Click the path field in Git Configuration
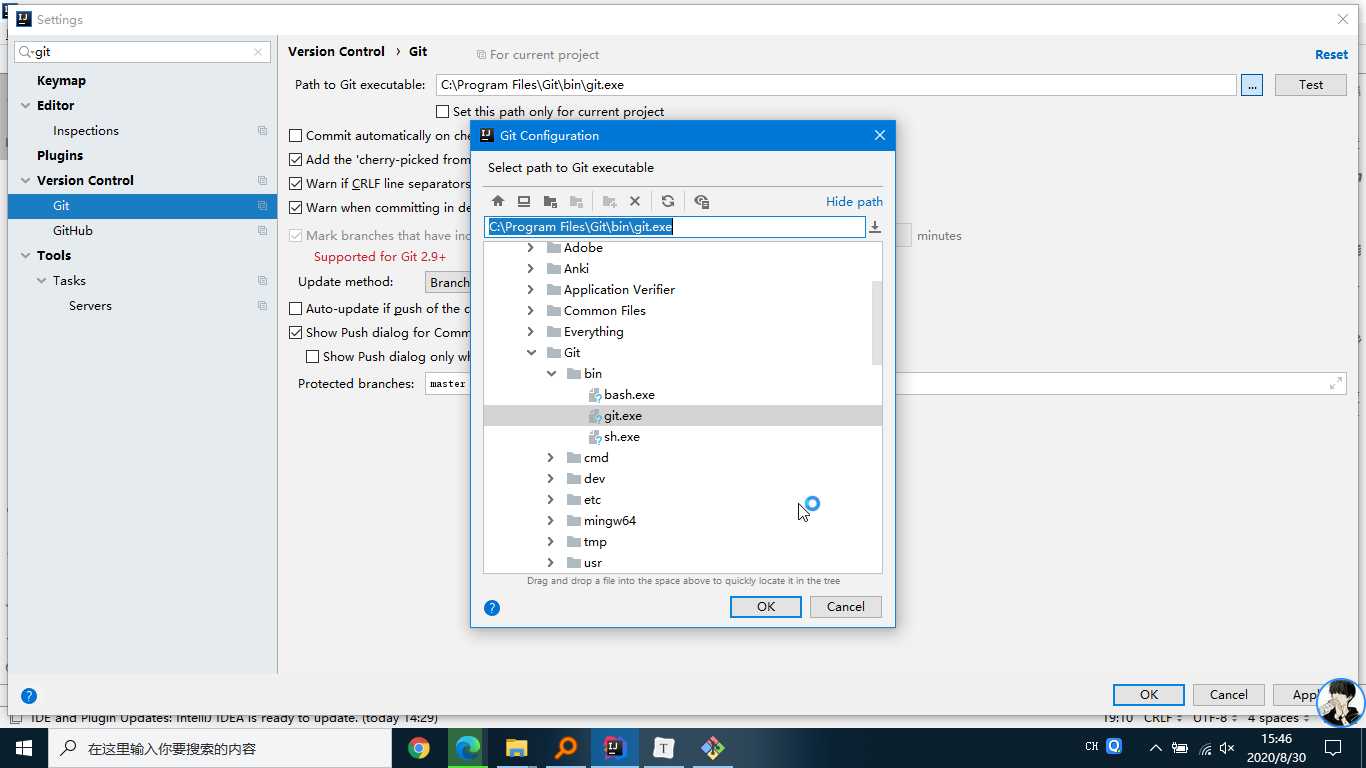 tap(675, 227)
